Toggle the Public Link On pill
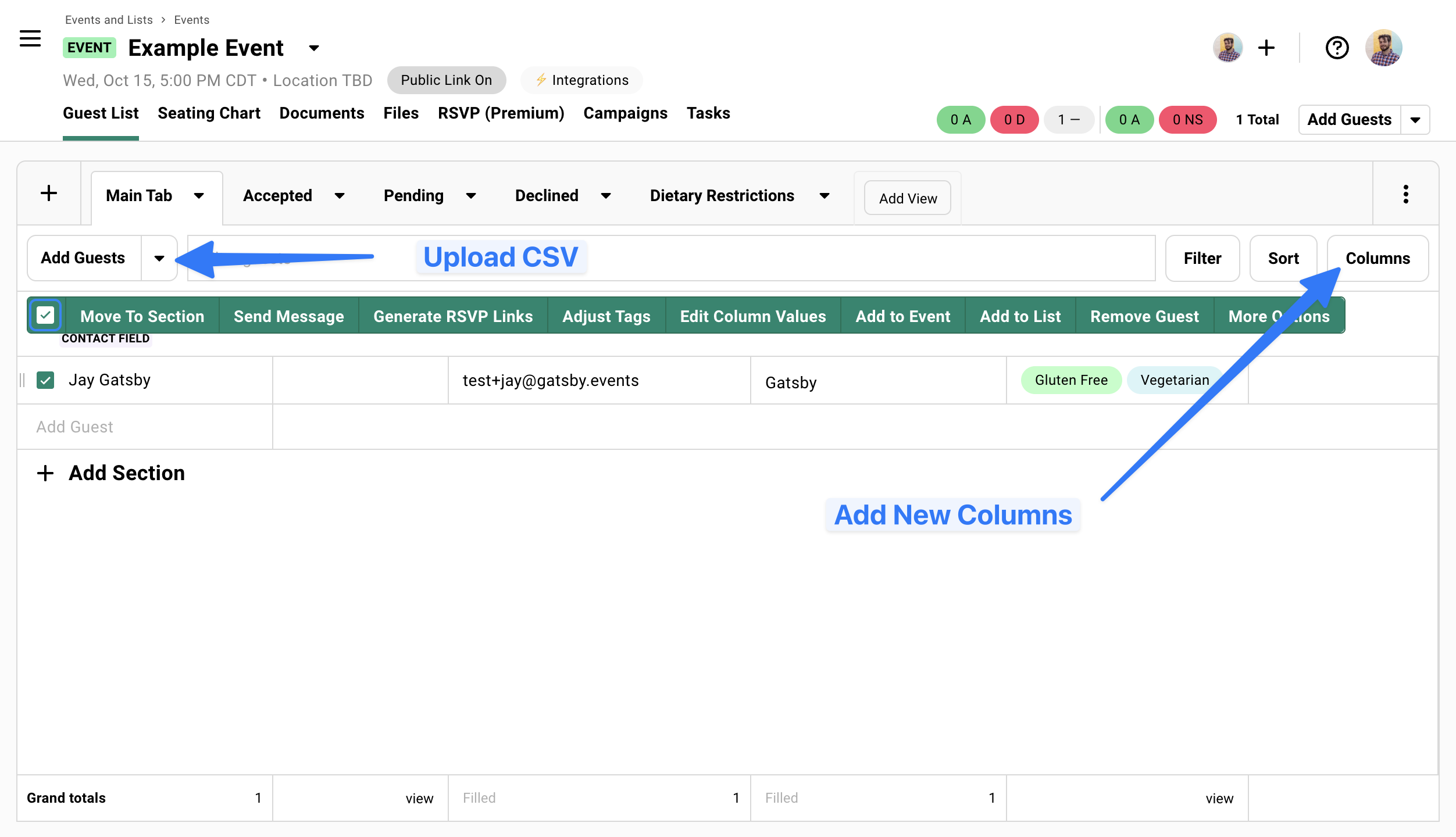Image resolution: width=1456 pixels, height=837 pixels. [x=446, y=80]
